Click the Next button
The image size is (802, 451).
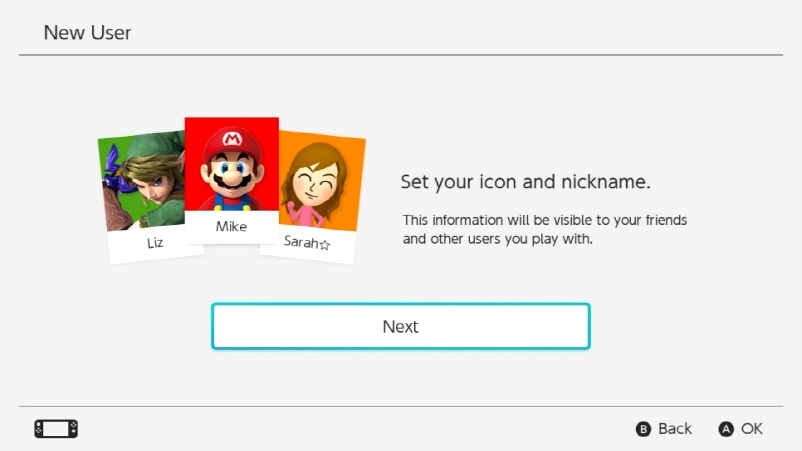(400, 326)
